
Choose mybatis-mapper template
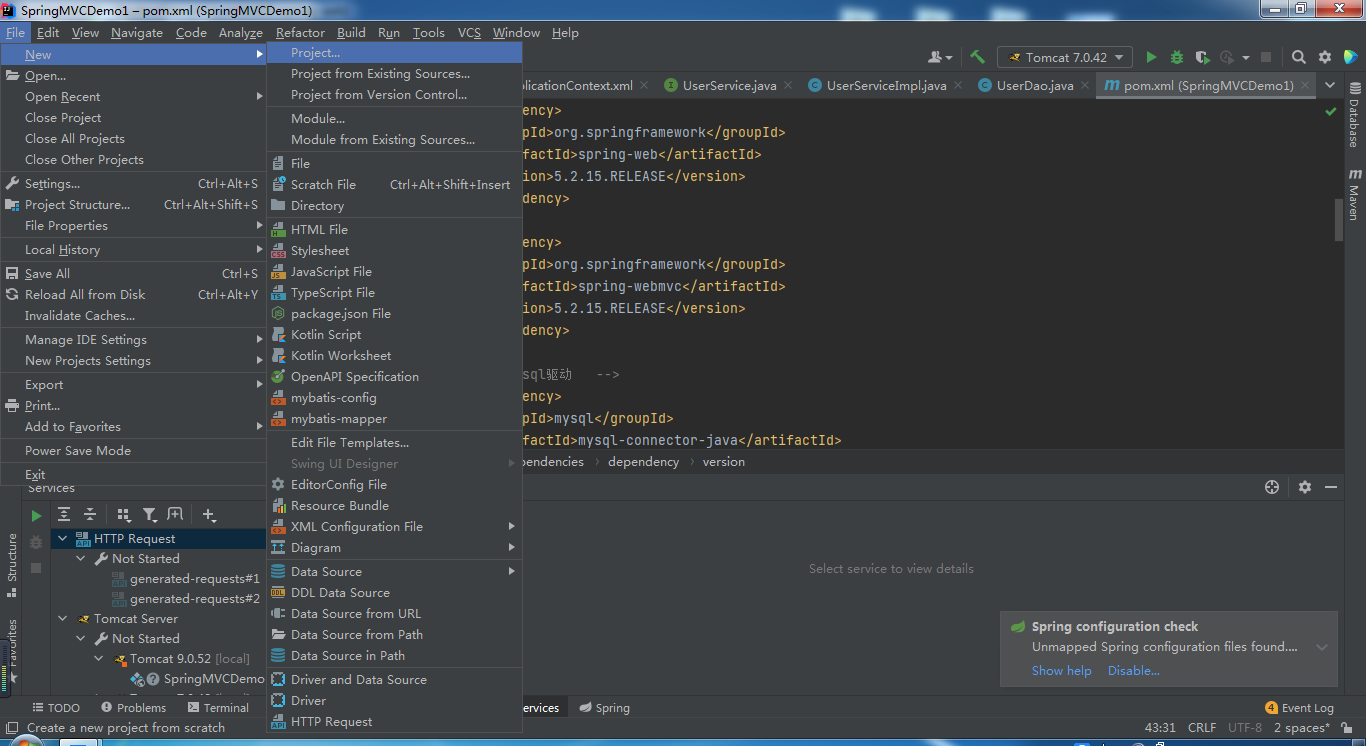point(394,418)
